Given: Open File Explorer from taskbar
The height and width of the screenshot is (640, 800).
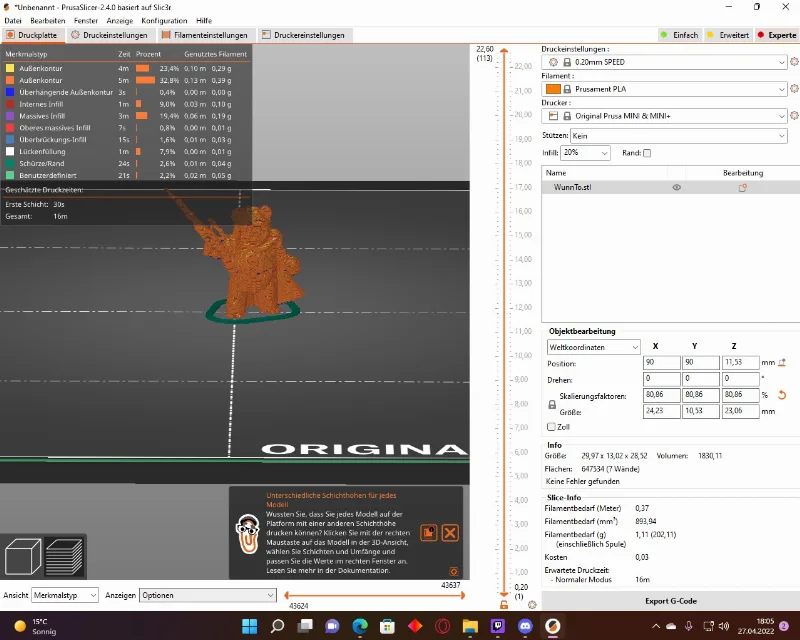Looking at the screenshot, I should [470, 626].
